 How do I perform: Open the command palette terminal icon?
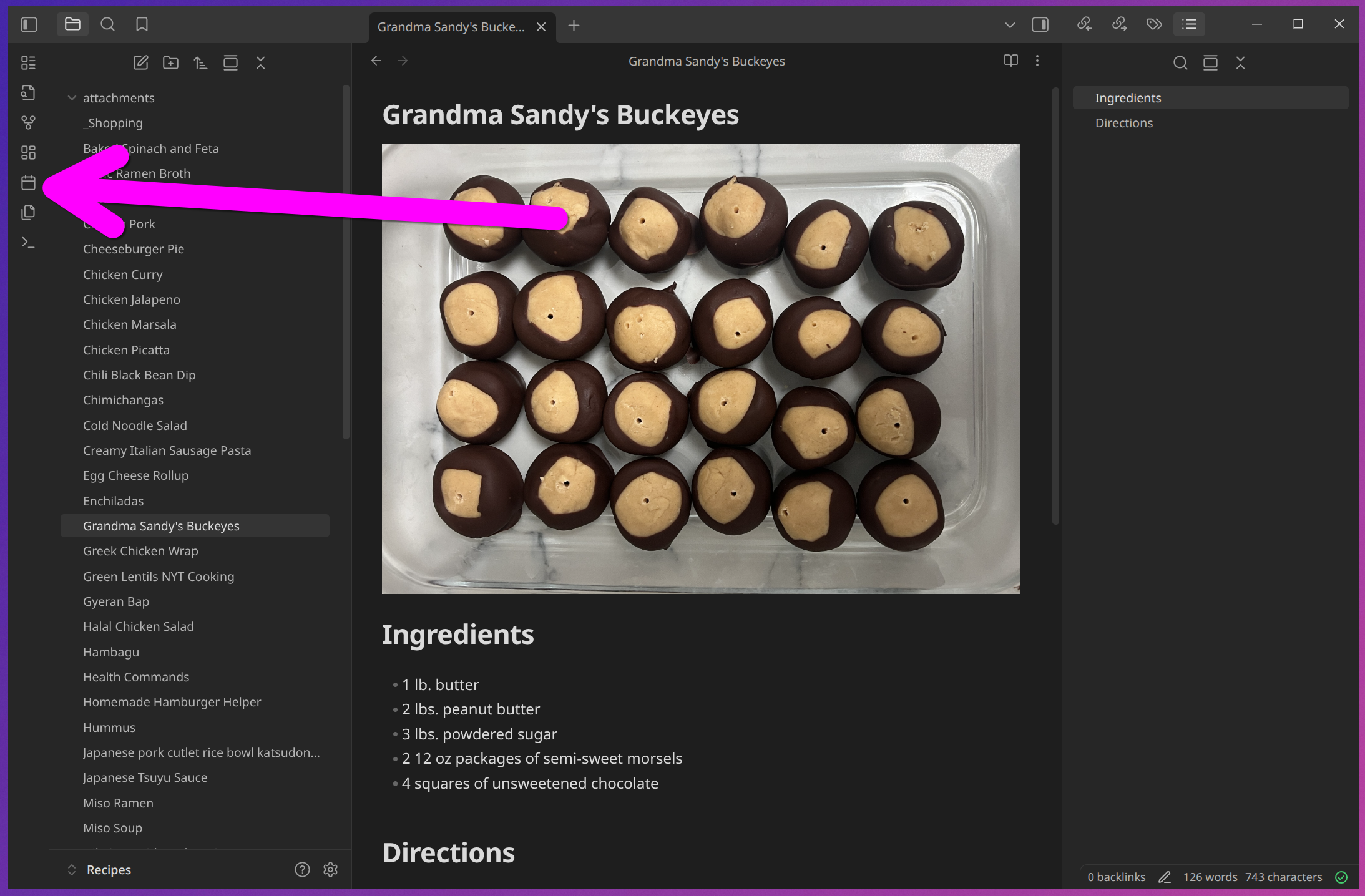(x=28, y=243)
